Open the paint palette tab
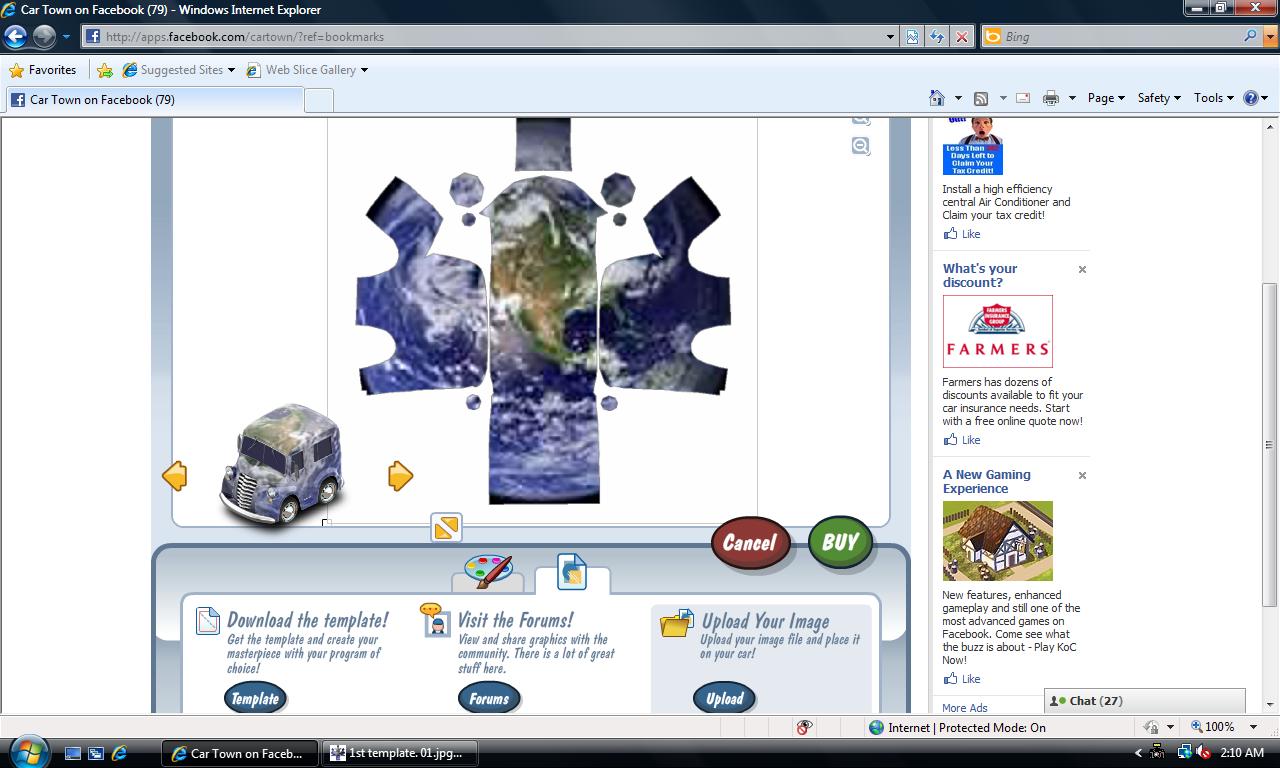Screen dimensions: 1280x768 pos(488,572)
